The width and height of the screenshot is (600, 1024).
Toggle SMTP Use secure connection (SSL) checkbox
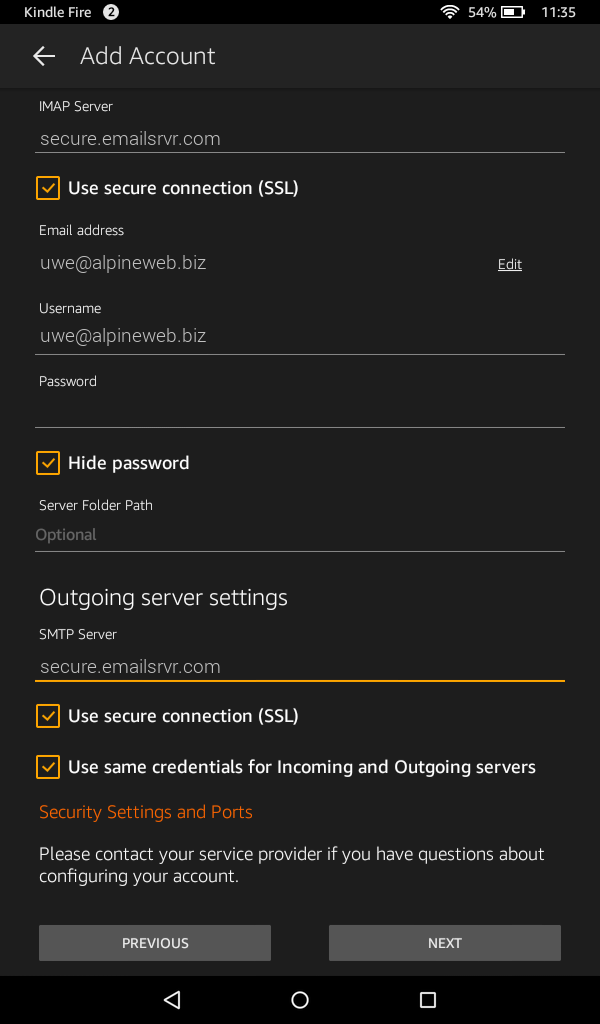tap(48, 716)
